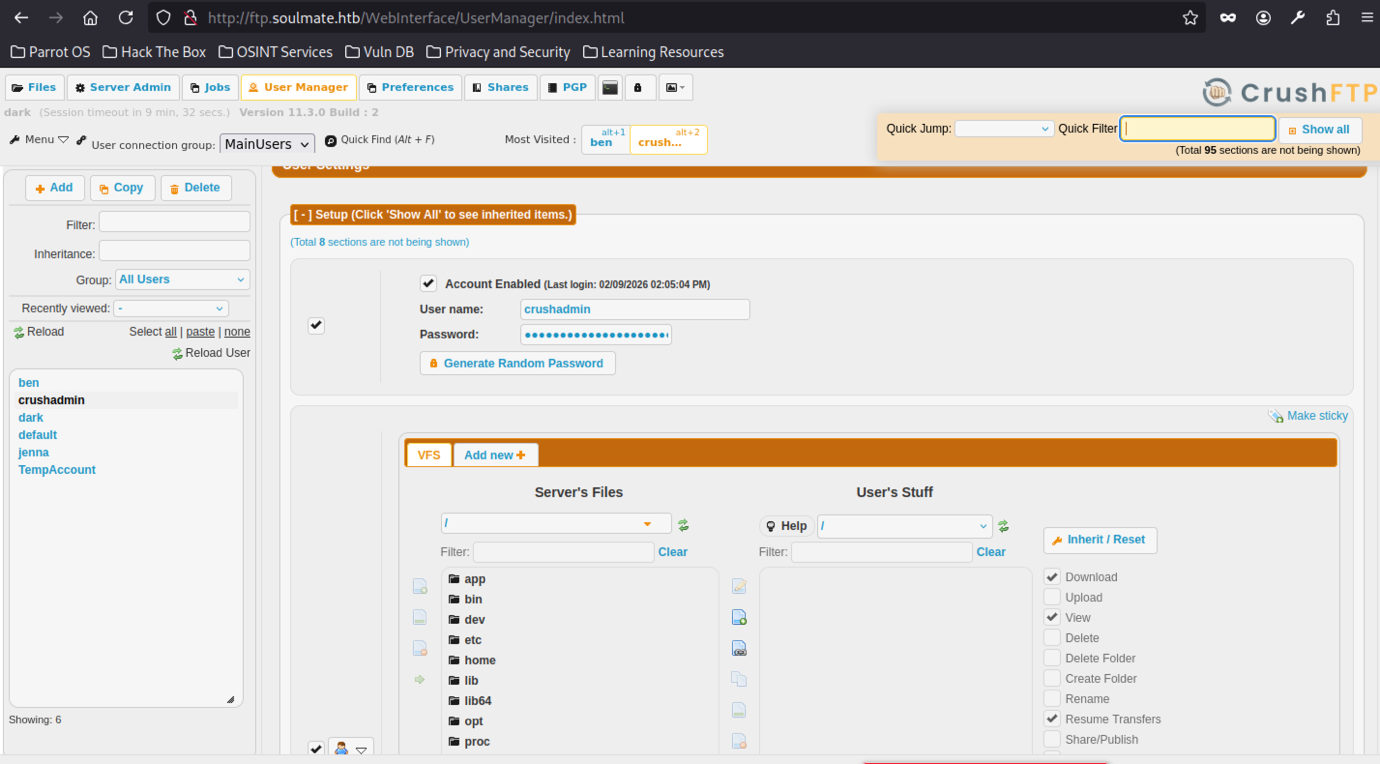
Task: Refresh the User's Stuff directory listing
Action: tap(1003, 526)
